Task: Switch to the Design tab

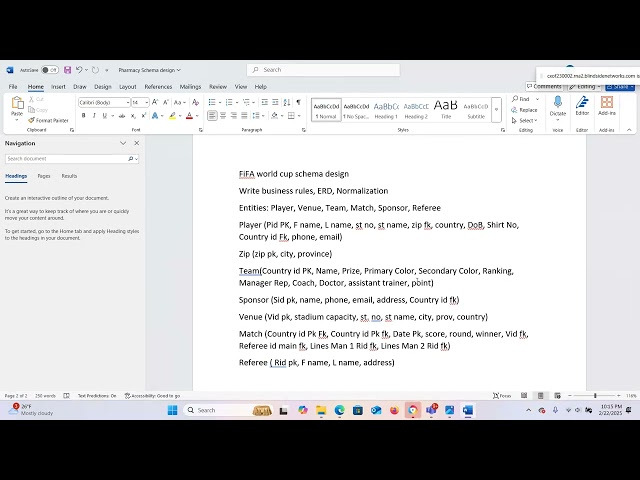Action: click(x=103, y=87)
